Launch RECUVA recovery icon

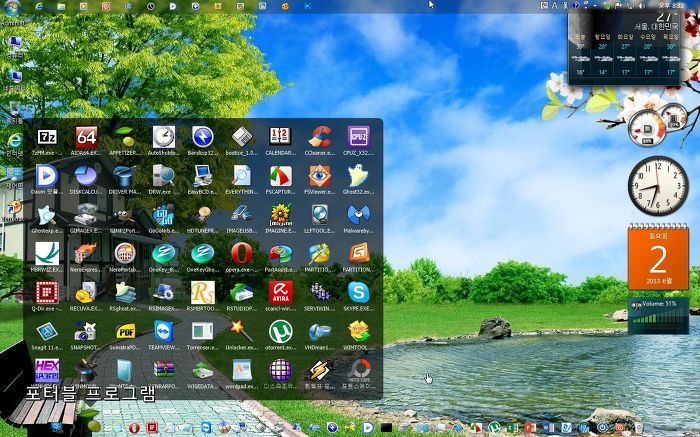coord(86,292)
